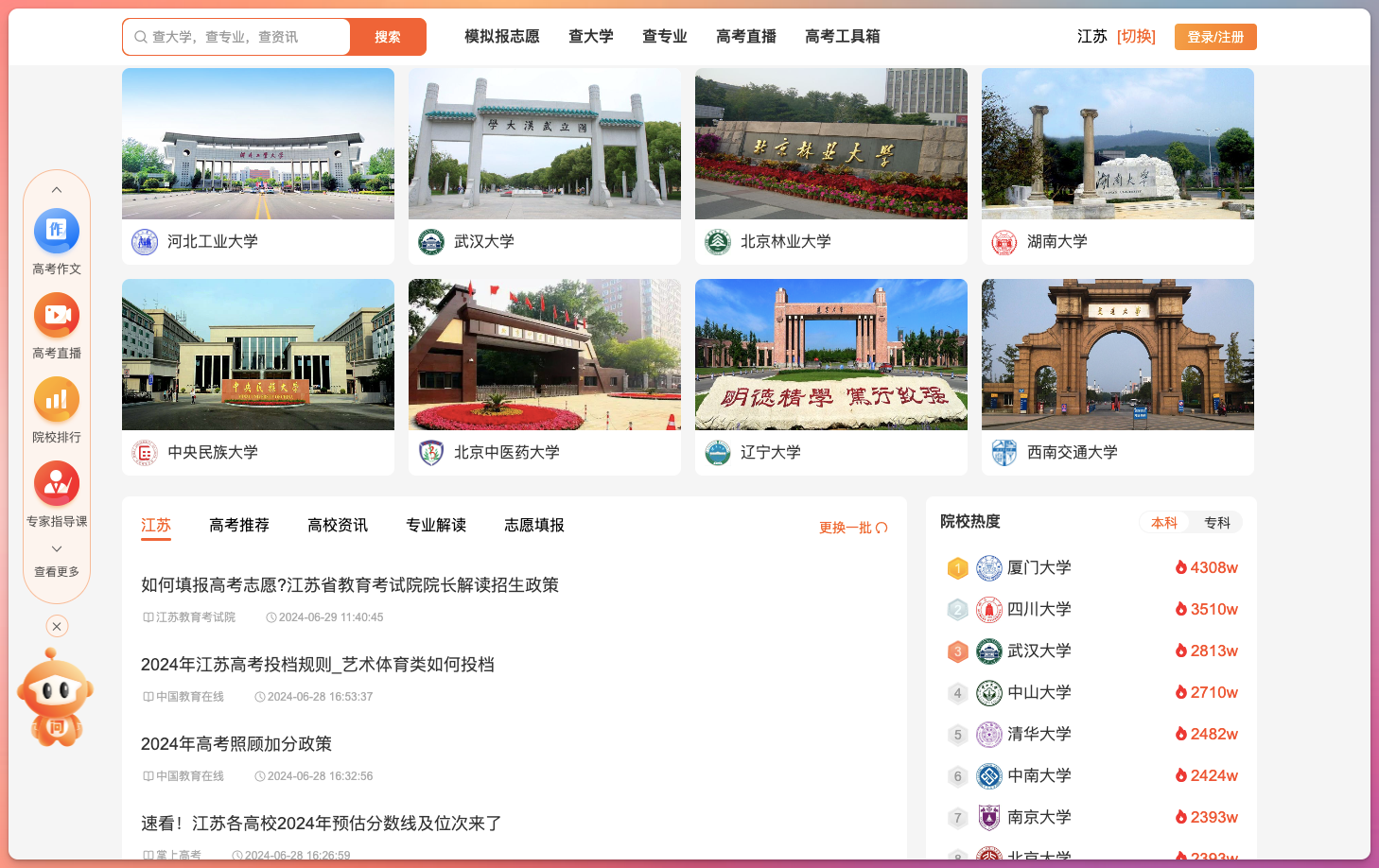Switch province via the [切换] link
The width and height of the screenshot is (1379, 868).
[x=1136, y=36]
